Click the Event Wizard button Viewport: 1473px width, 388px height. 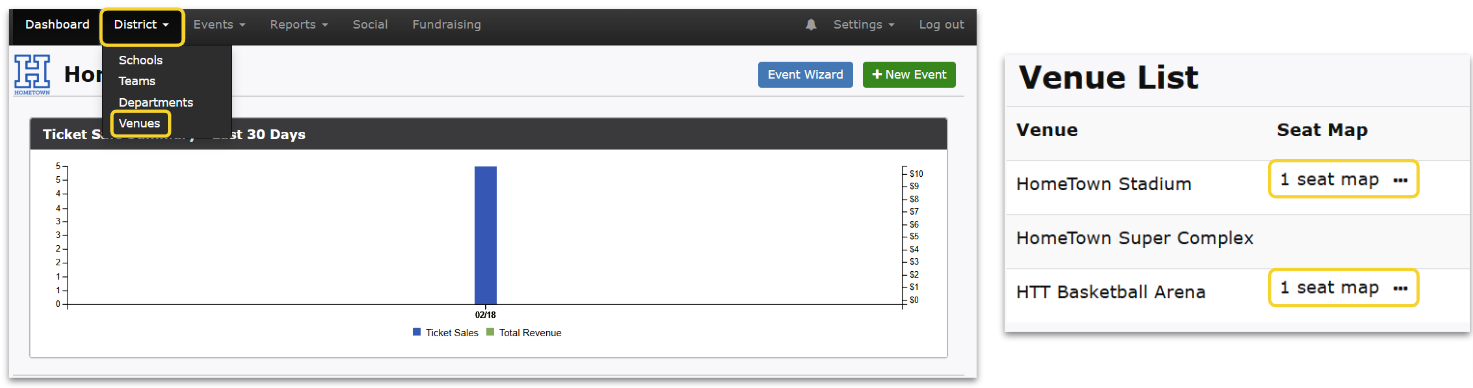[x=805, y=75]
